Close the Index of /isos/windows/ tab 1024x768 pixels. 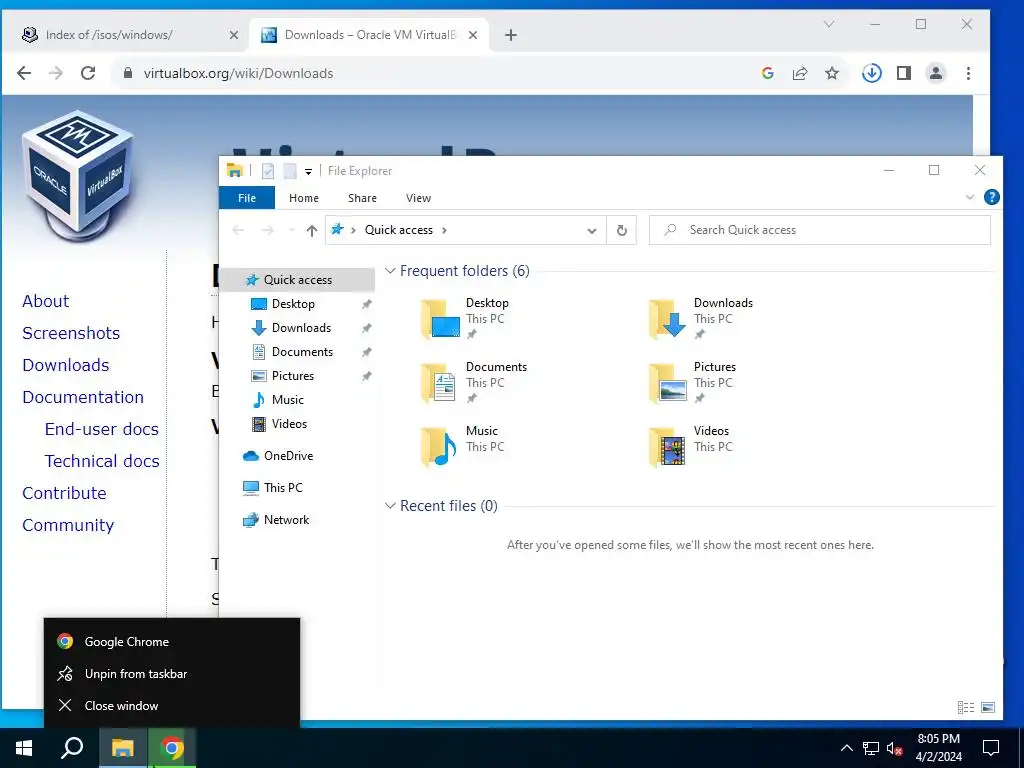[x=234, y=35]
